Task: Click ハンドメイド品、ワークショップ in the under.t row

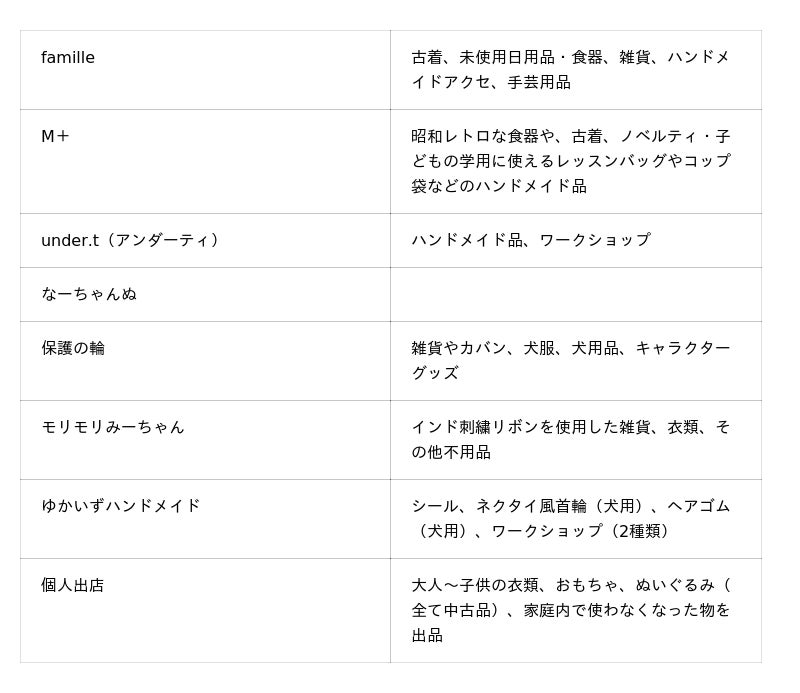Action: pyautogui.click(x=530, y=241)
